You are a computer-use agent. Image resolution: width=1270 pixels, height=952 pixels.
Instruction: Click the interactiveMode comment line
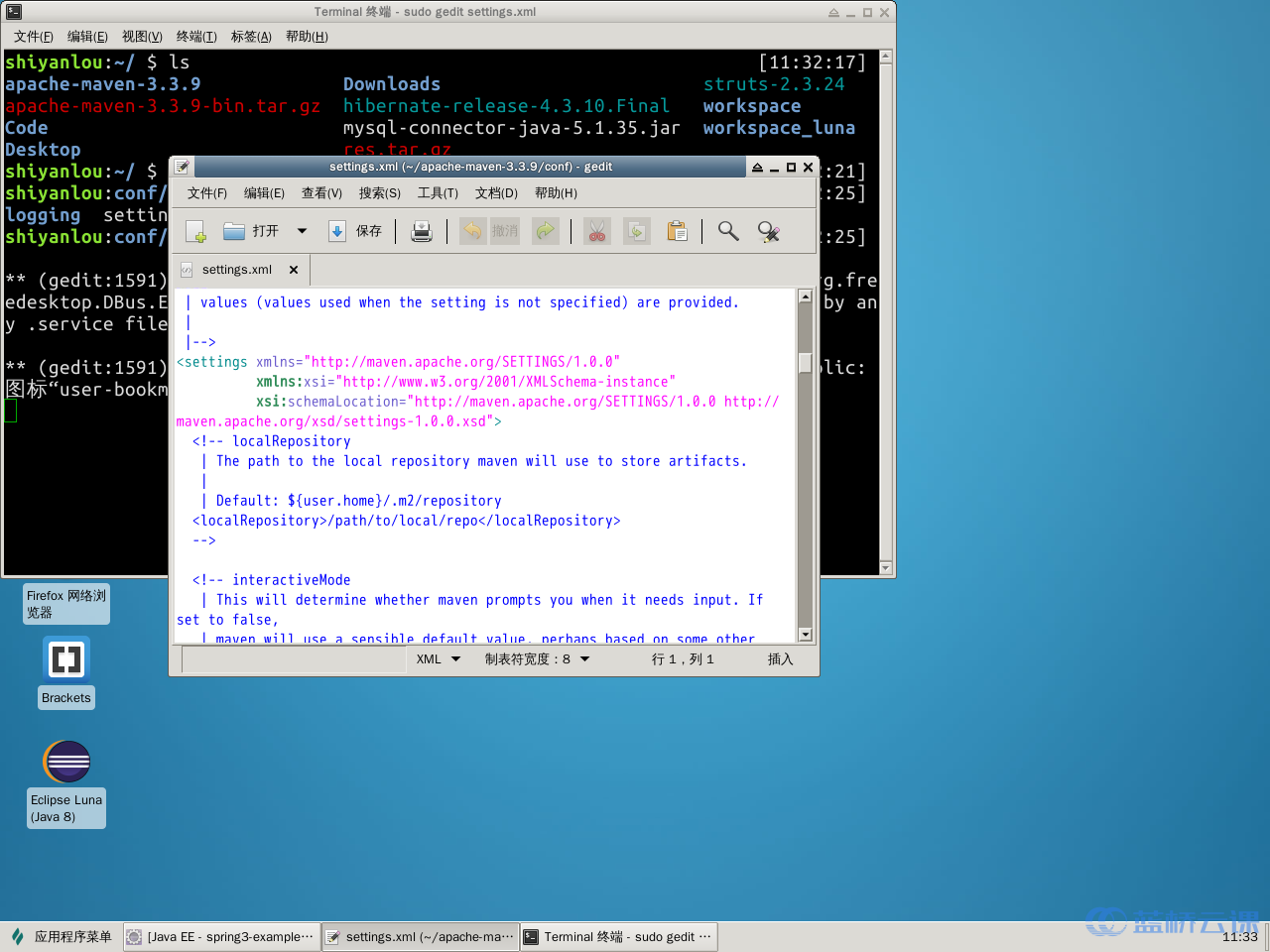click(x=271, y=580)
